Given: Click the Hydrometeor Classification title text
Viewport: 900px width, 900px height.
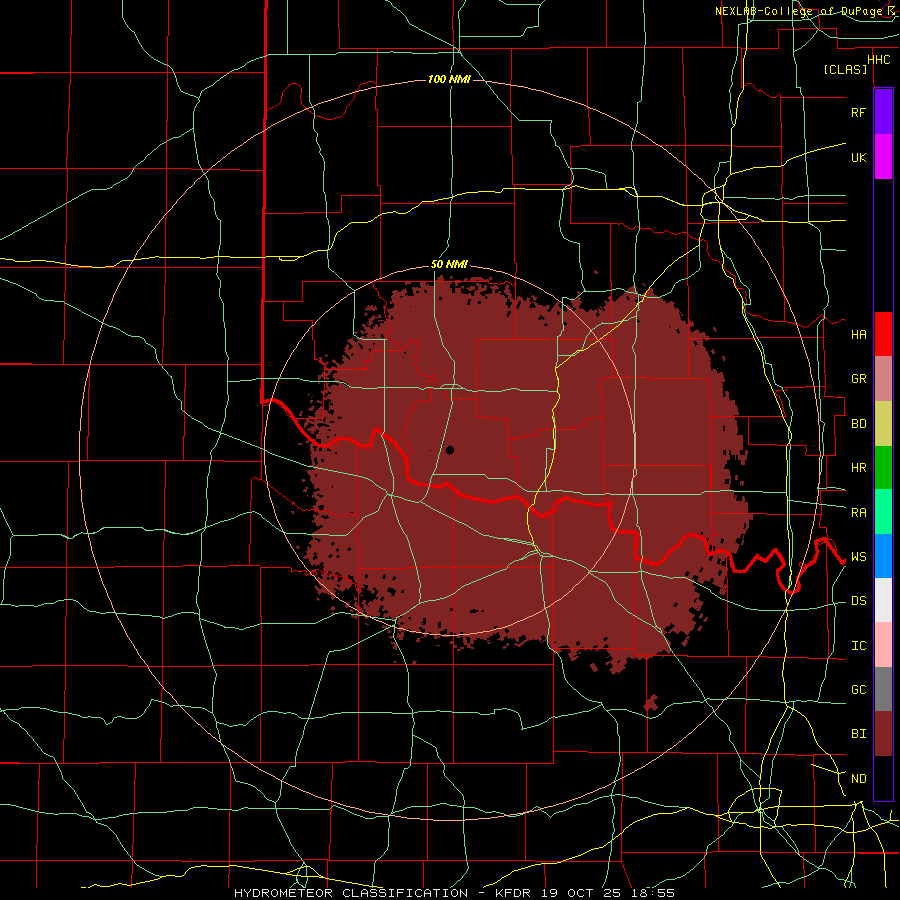Looking at the screenshot, I should [351, 893].
